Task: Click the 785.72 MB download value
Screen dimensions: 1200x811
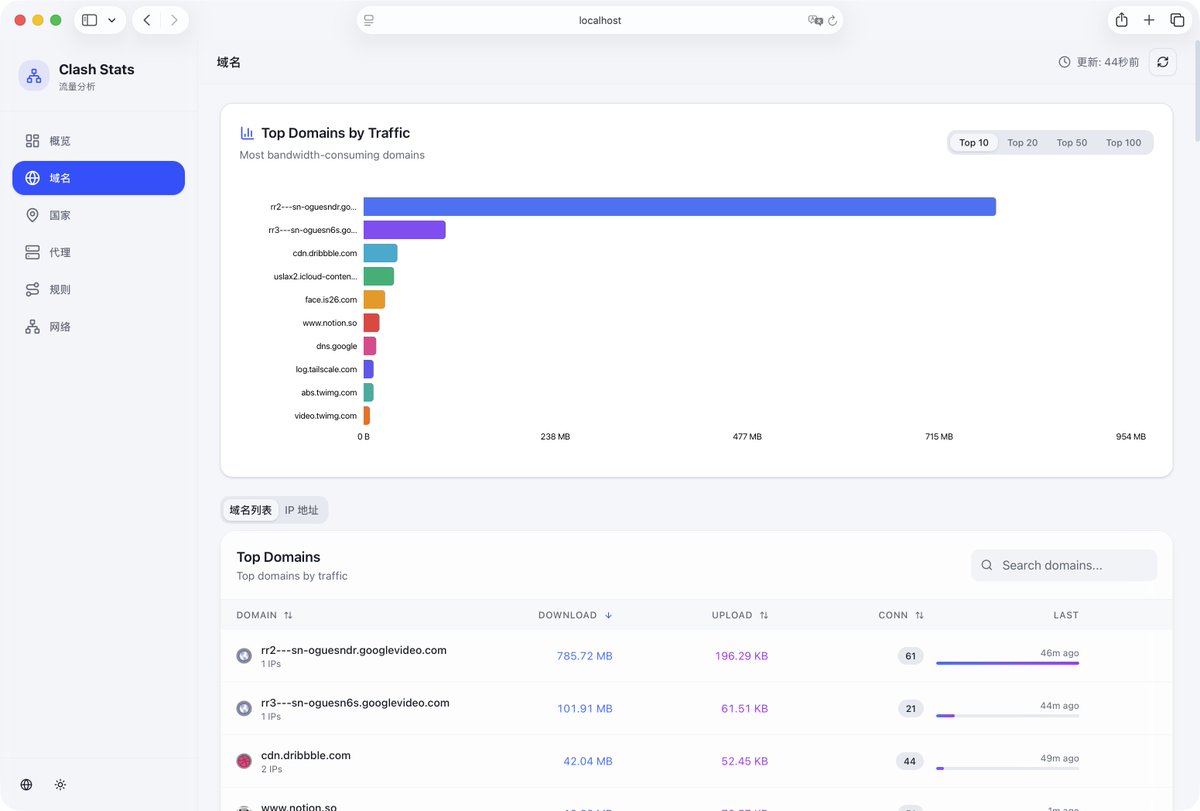Action: pyautogui.click(x=585, y=656)
